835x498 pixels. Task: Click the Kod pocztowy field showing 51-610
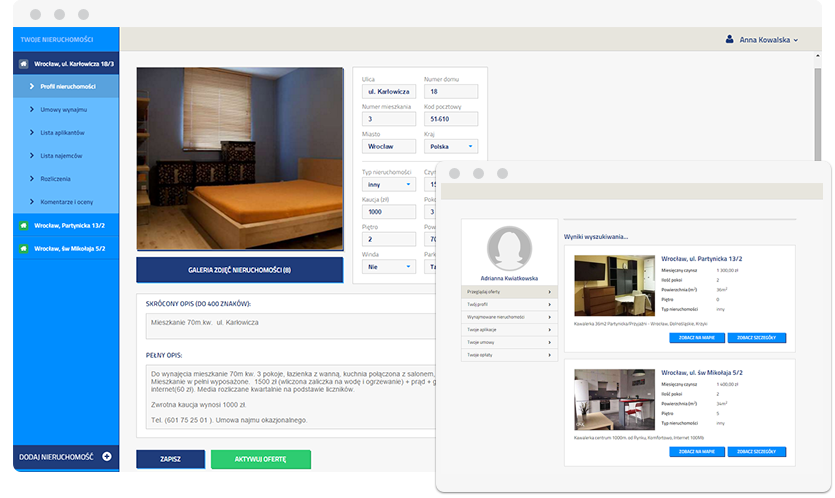point(451,119)
